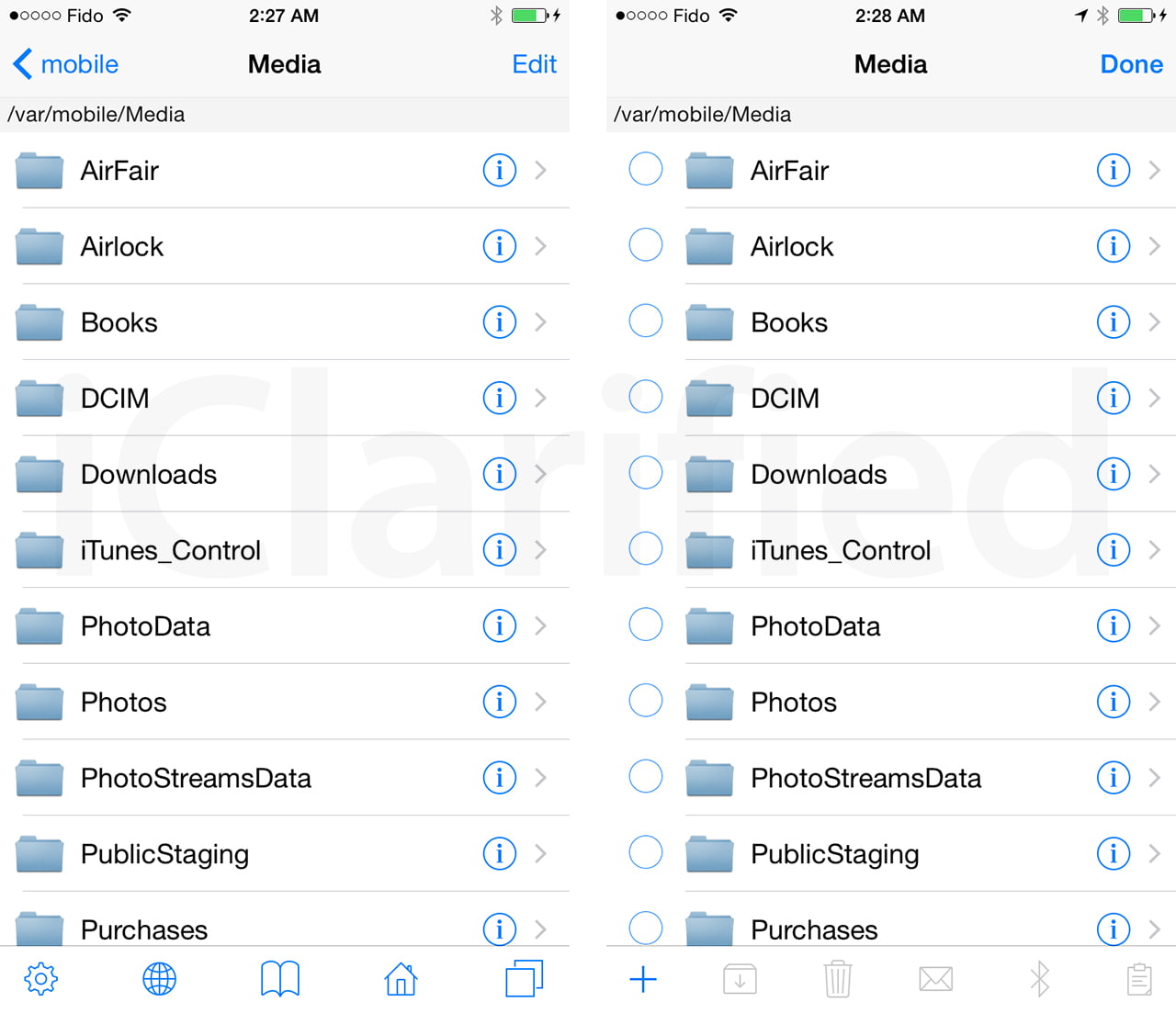Image resolution: width=1176 pixels, height=1013 pixels.
Task: Expand the PhotoData chevron on the screen with Edit
Action: (541, 626)
